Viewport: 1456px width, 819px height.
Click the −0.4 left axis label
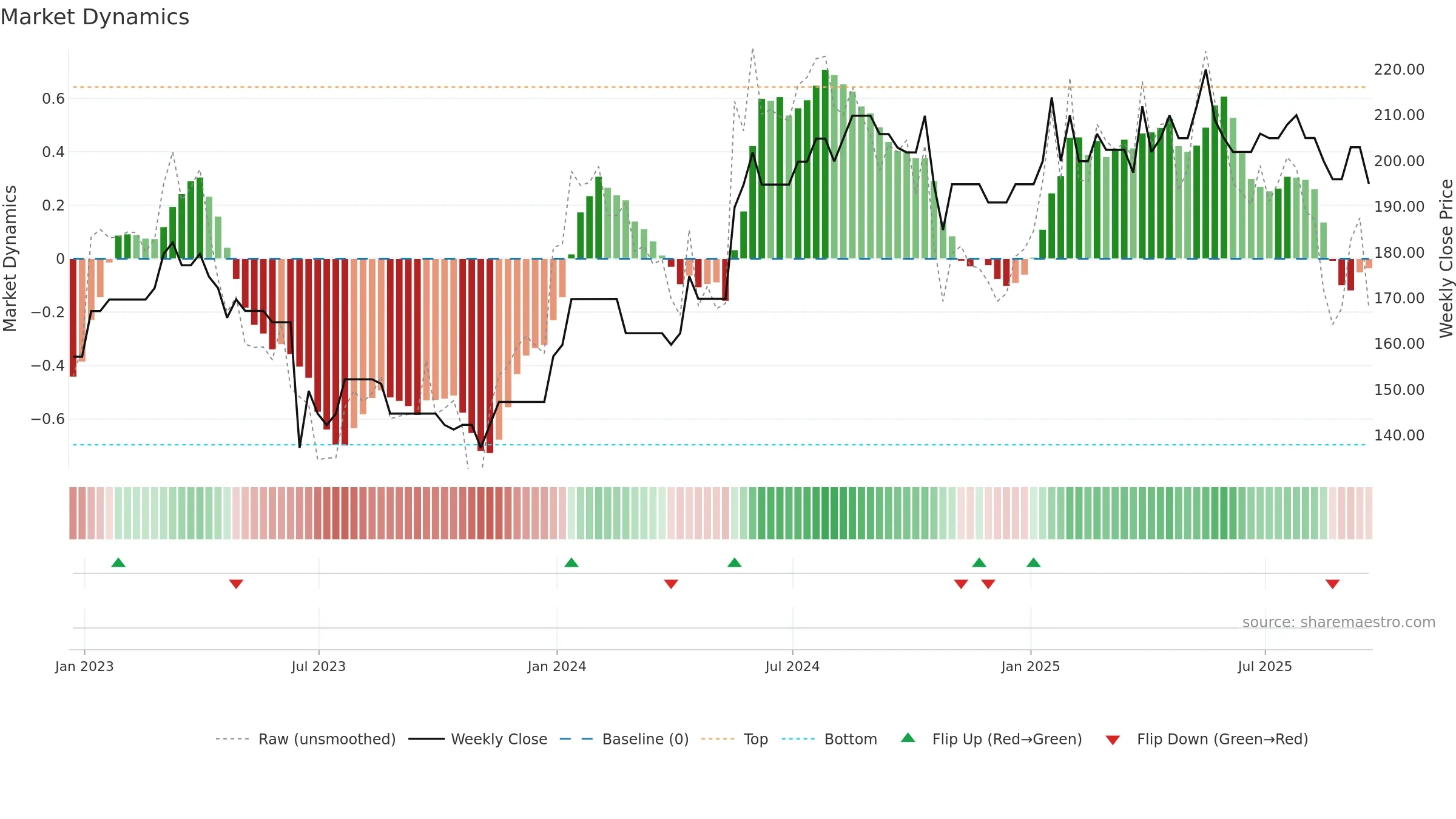tap(48, 365)
